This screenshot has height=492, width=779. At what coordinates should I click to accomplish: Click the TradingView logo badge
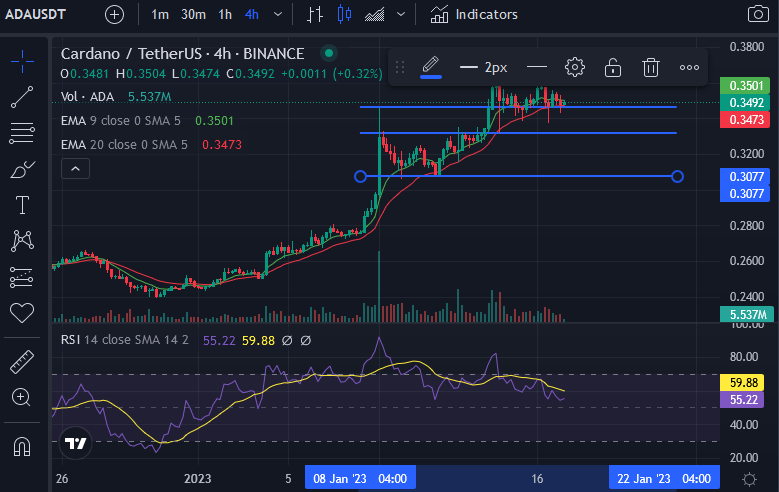click(76, 443)
